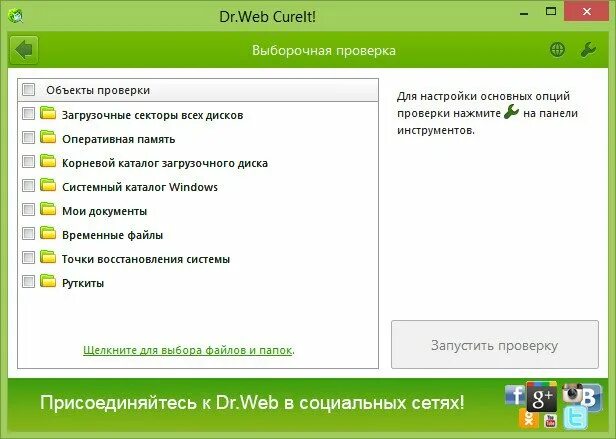Check Точки восстановления системы checkbox
This screenshot has height=439, width=616.
tap(28, 257)
